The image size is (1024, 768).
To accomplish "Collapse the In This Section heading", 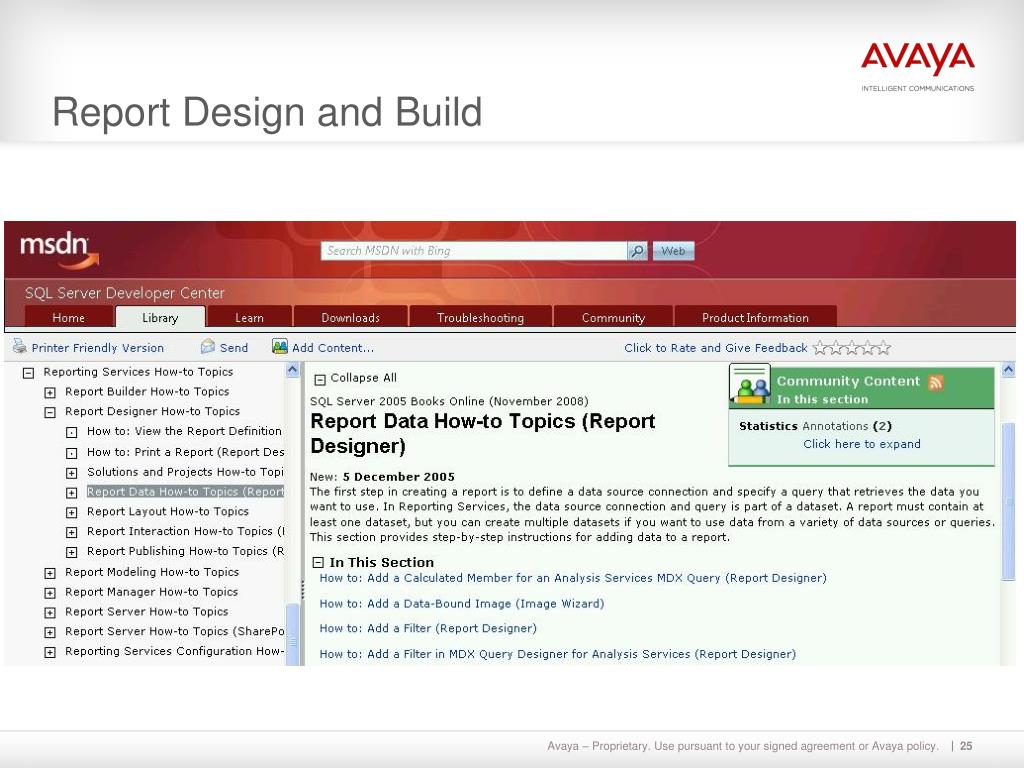I will (x=318, y=562).
